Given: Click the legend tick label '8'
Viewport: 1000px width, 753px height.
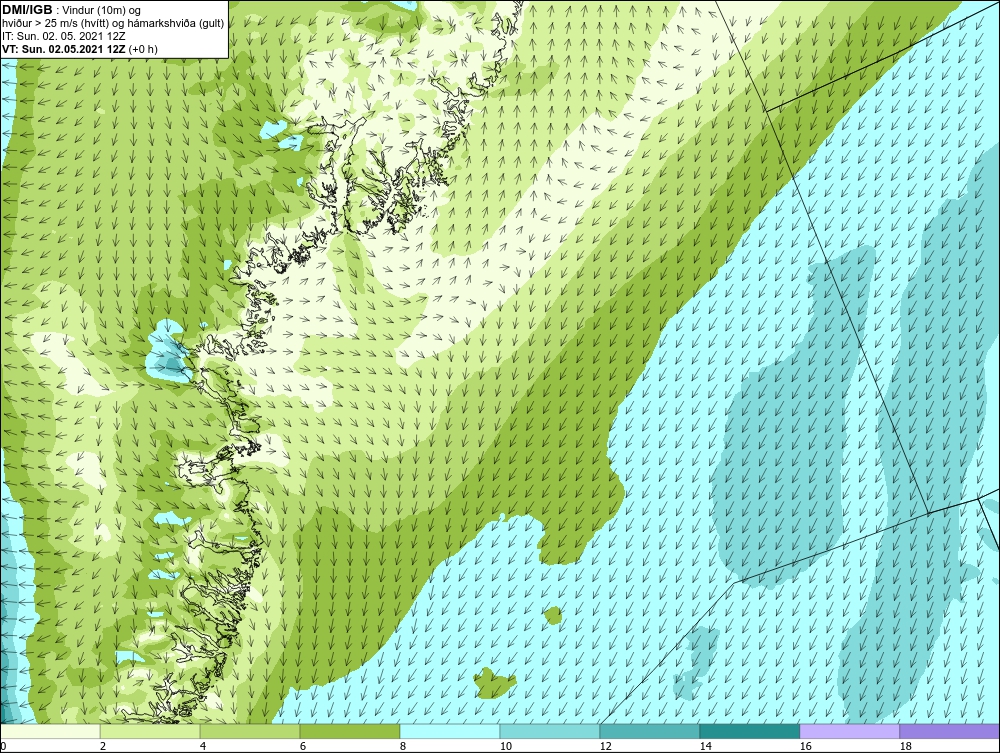Looking at the screenshot, I should pos(402,746).
